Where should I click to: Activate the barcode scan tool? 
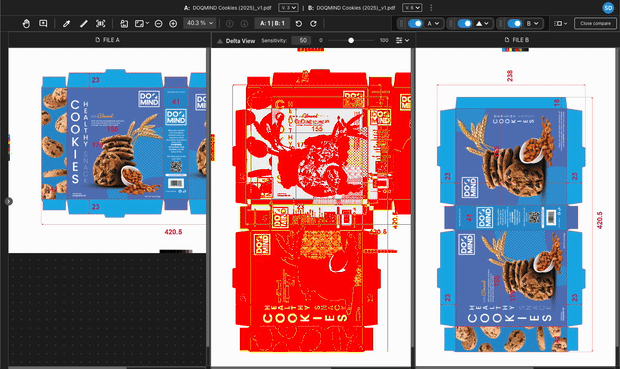[x=100, y=24]
